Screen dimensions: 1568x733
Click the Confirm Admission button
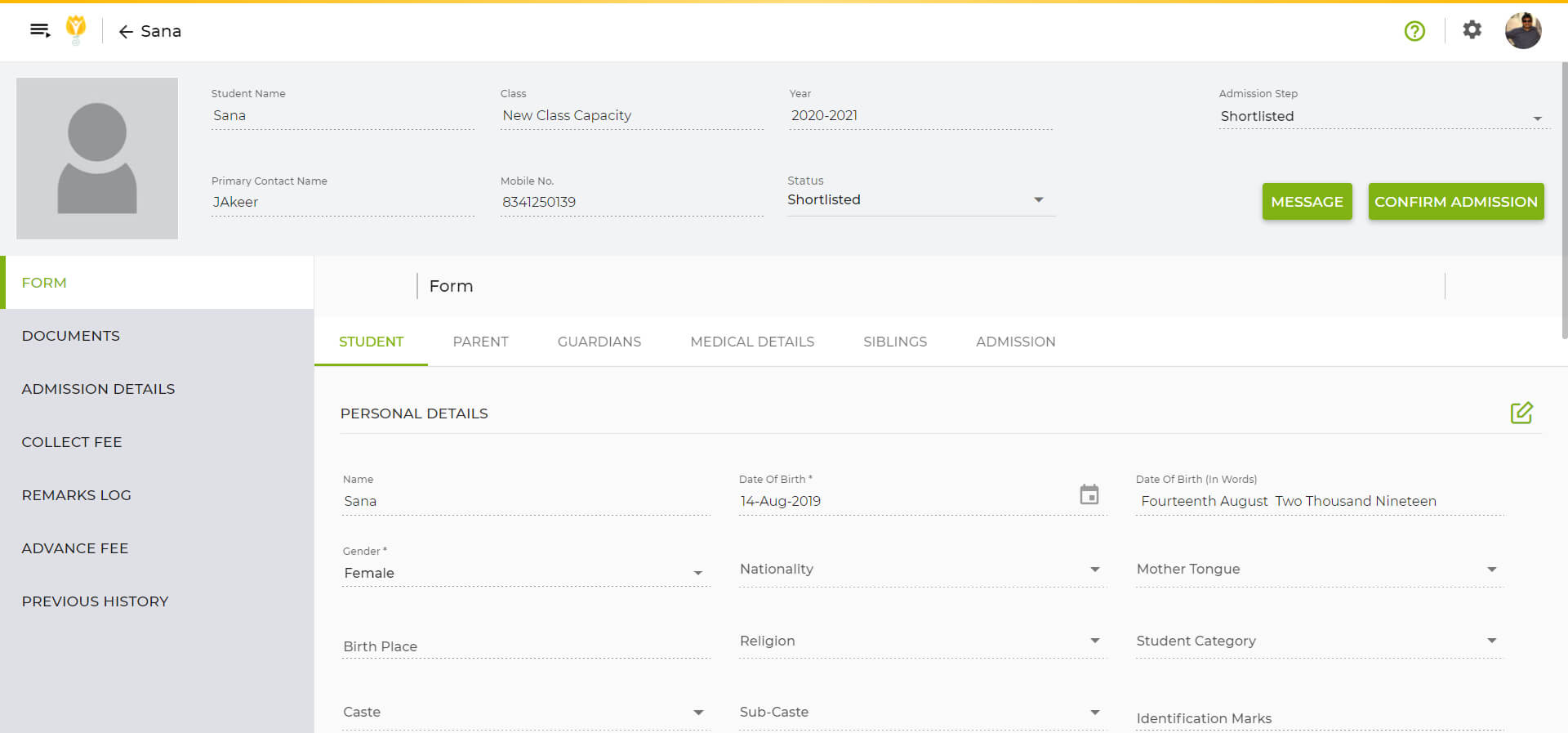(1455, 202)
